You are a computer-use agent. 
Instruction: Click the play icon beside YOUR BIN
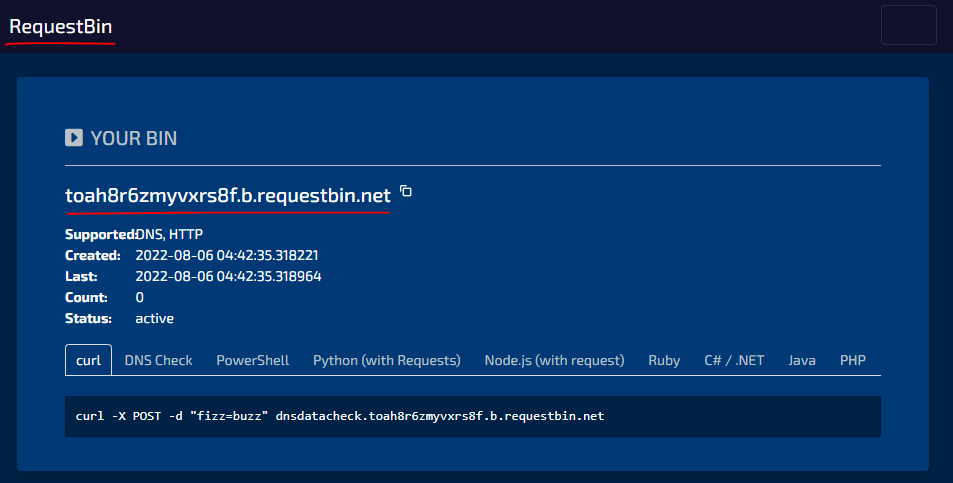click(74, 138)
